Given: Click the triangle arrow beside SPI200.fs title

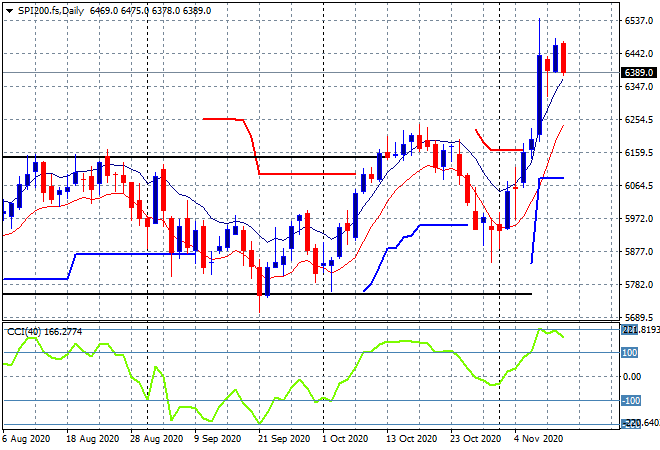Looking at the screenshot, I should [x=9, y=11].
